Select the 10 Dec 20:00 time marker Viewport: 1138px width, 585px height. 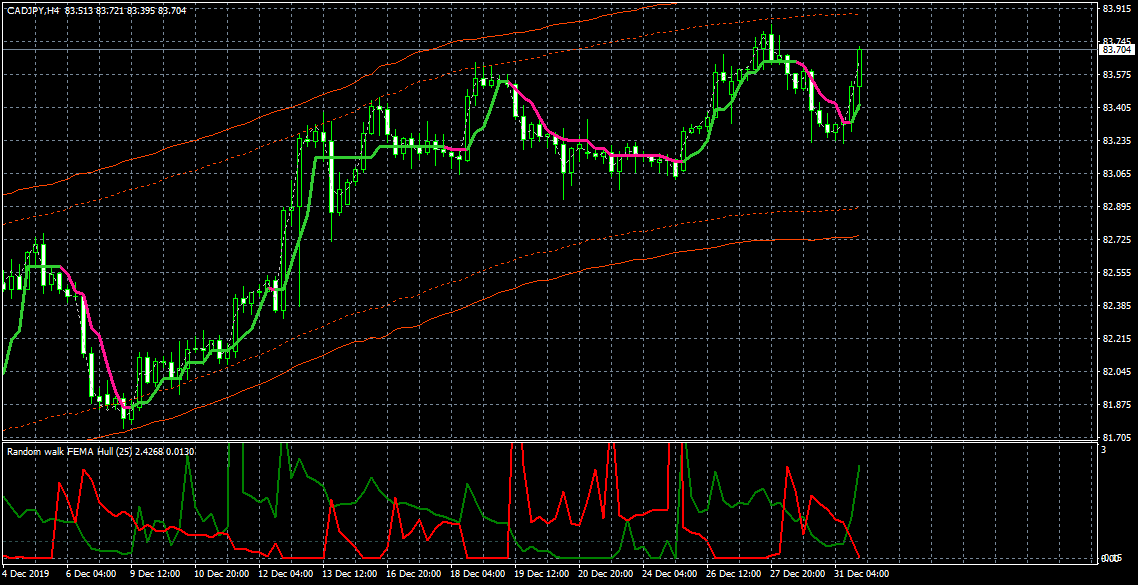point(220,573)
